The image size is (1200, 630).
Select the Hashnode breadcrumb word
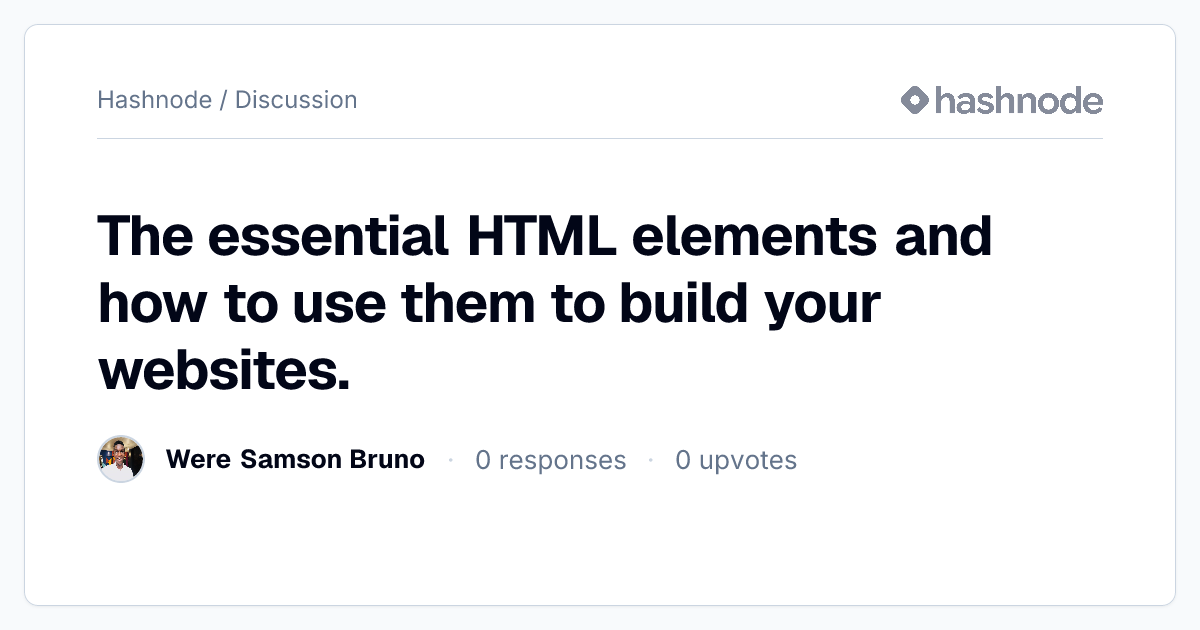click(x=154, y=100)
